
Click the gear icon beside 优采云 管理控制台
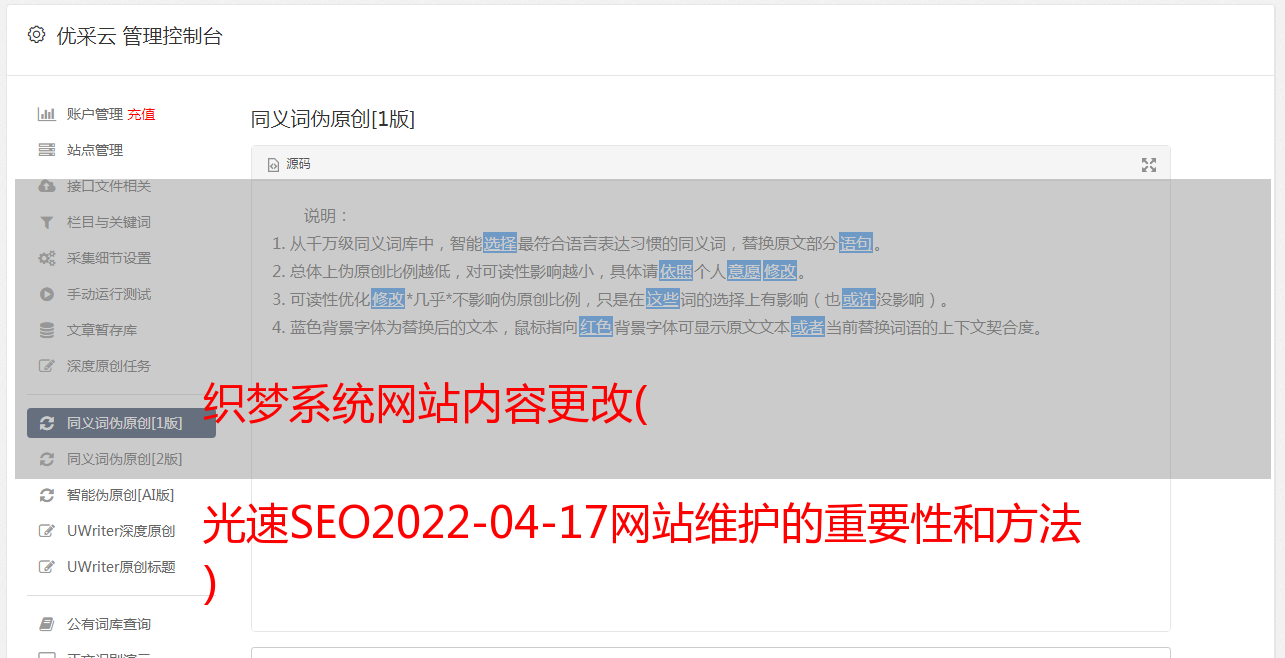tap(37, 35)
